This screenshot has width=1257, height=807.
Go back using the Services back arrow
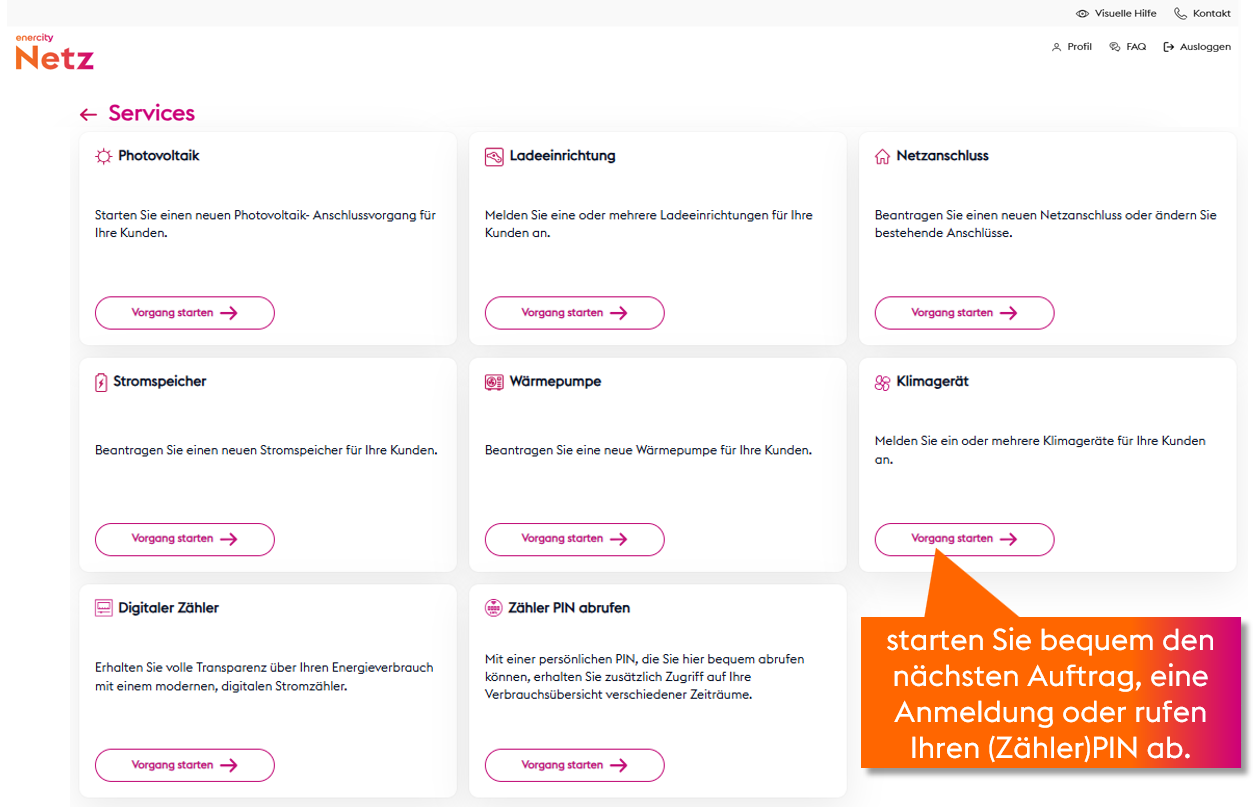88,113
